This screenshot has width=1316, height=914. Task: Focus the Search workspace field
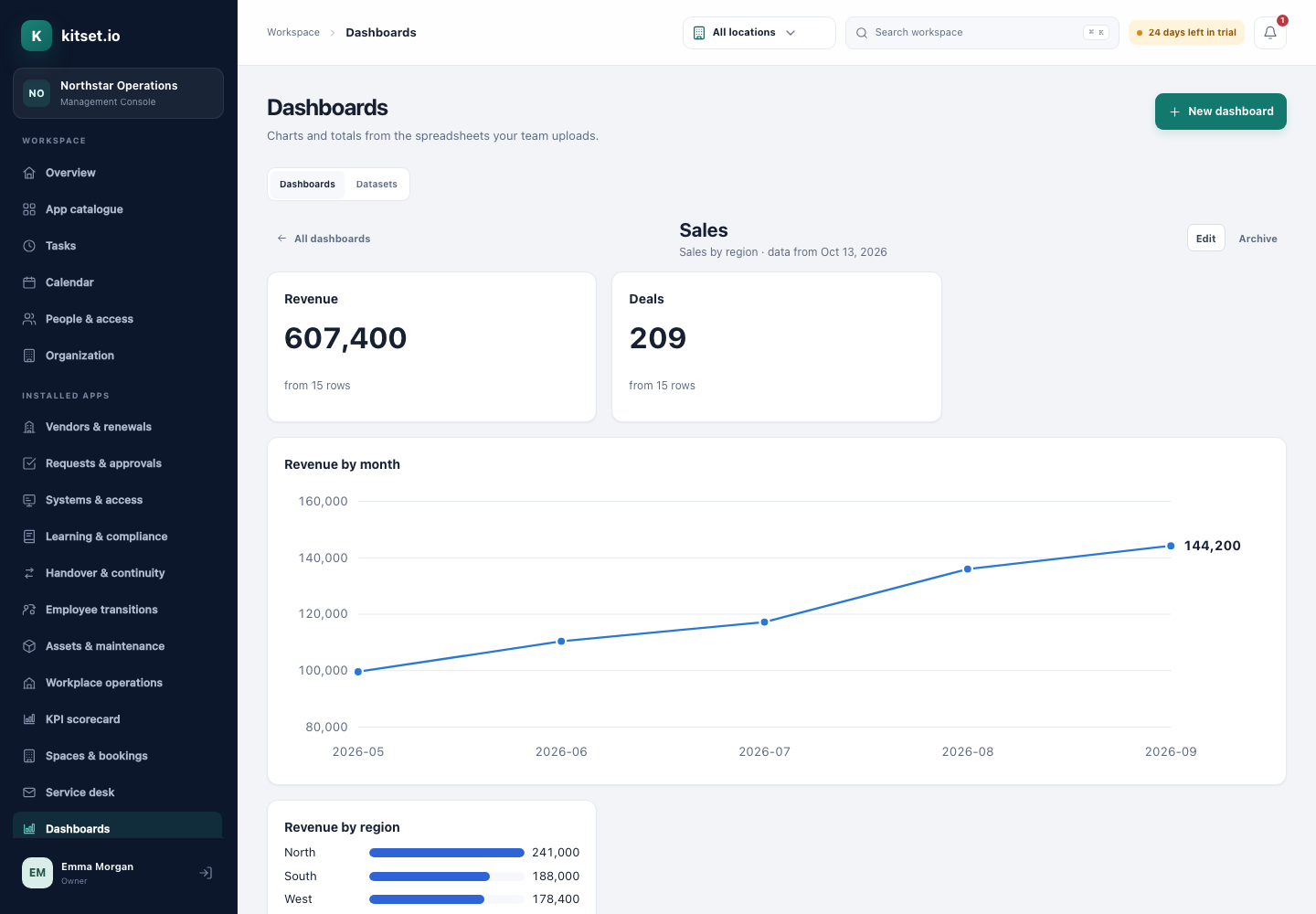tap(982, 33)
